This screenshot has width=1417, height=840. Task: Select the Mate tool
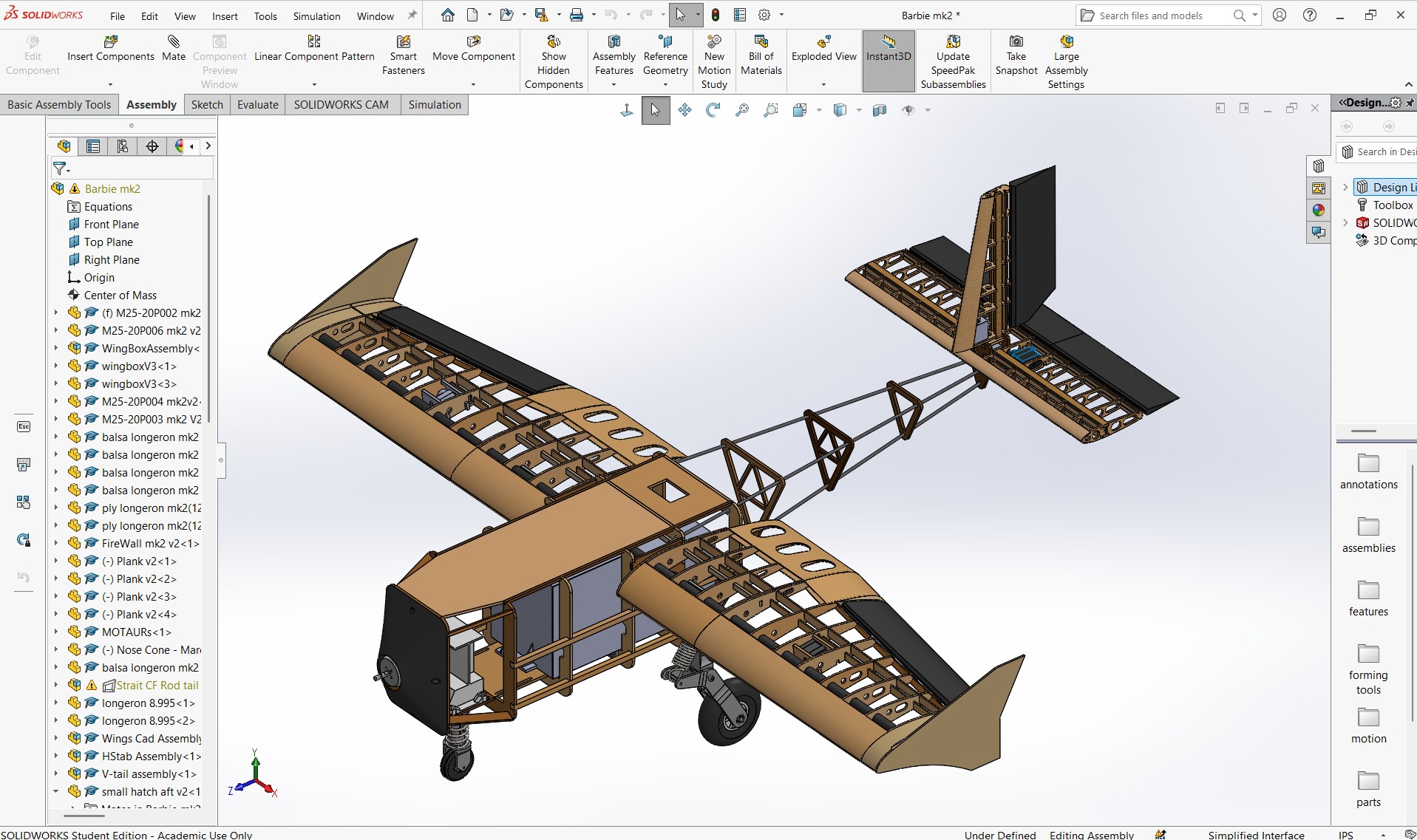[174, 49]
